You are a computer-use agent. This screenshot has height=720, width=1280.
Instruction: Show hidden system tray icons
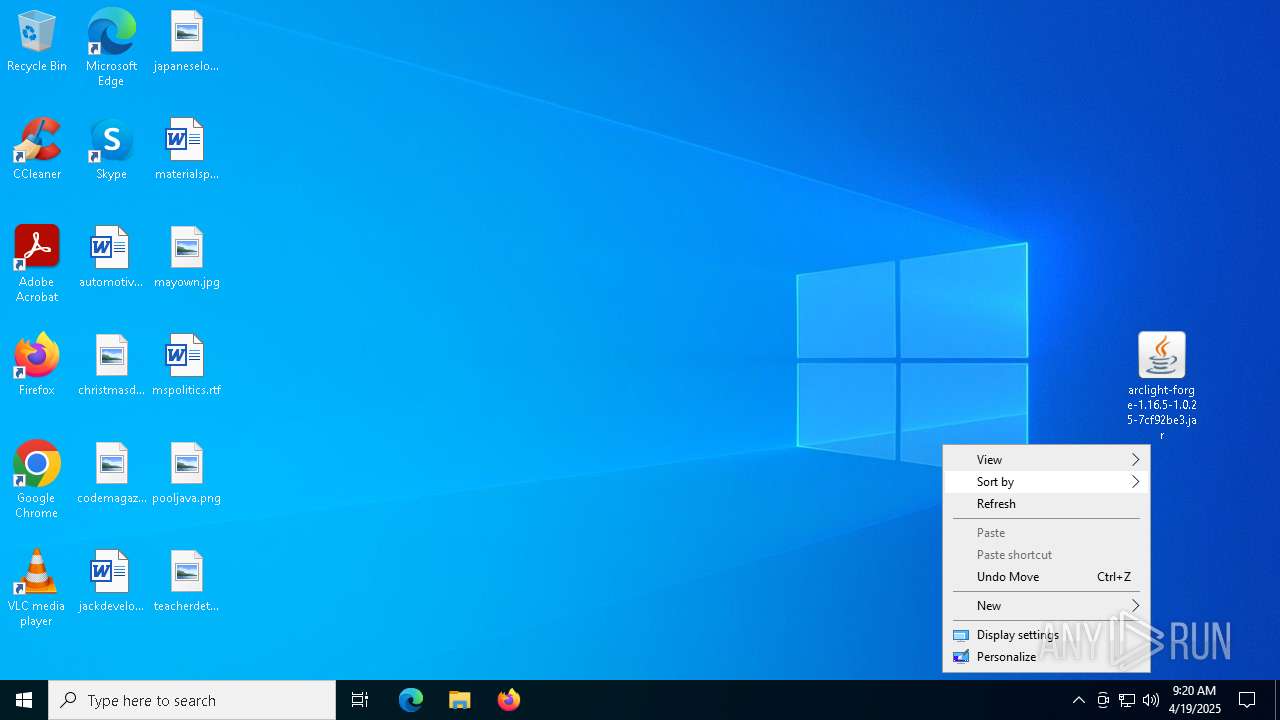coord(1078,700)
